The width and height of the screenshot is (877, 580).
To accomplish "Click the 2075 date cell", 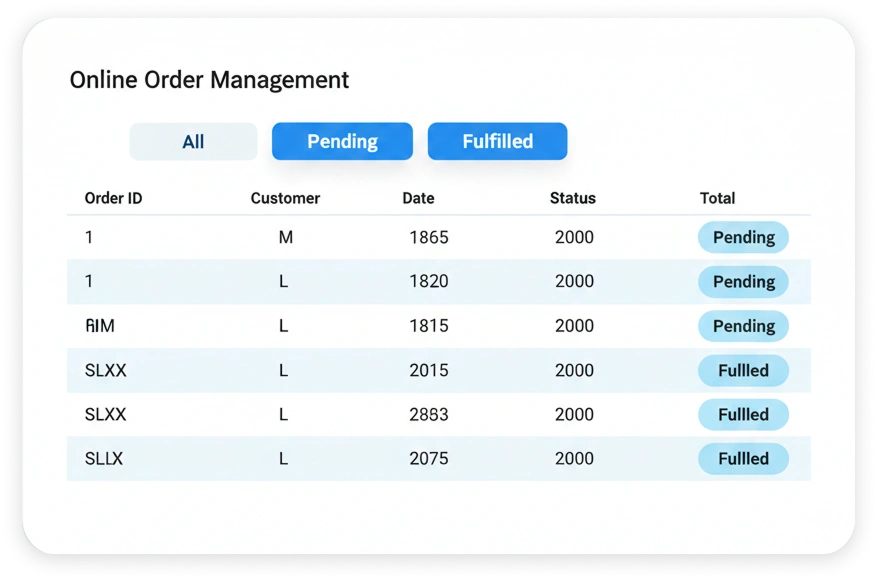I will point(429,459).
